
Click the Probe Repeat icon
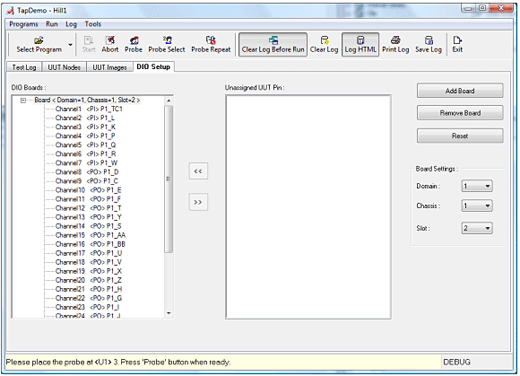point(211,45)
